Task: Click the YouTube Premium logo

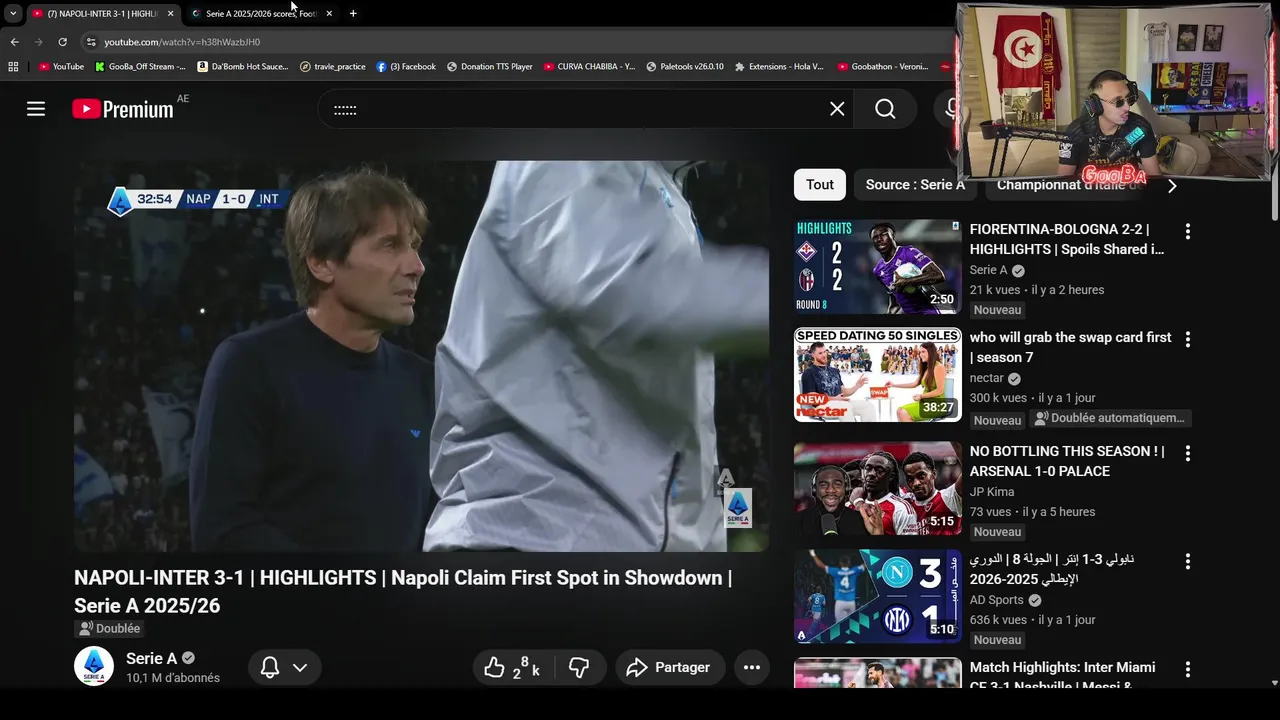Action: pos(123,109)
